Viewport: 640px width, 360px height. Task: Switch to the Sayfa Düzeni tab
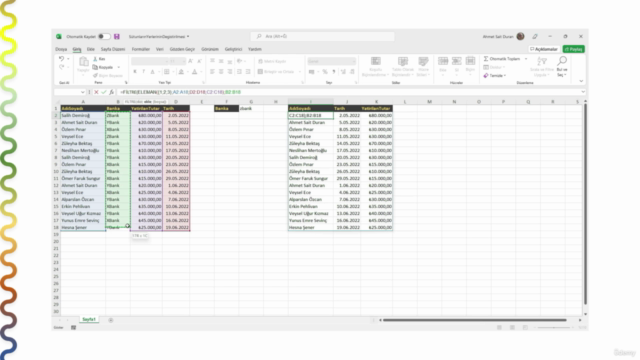tap(113, 49)
